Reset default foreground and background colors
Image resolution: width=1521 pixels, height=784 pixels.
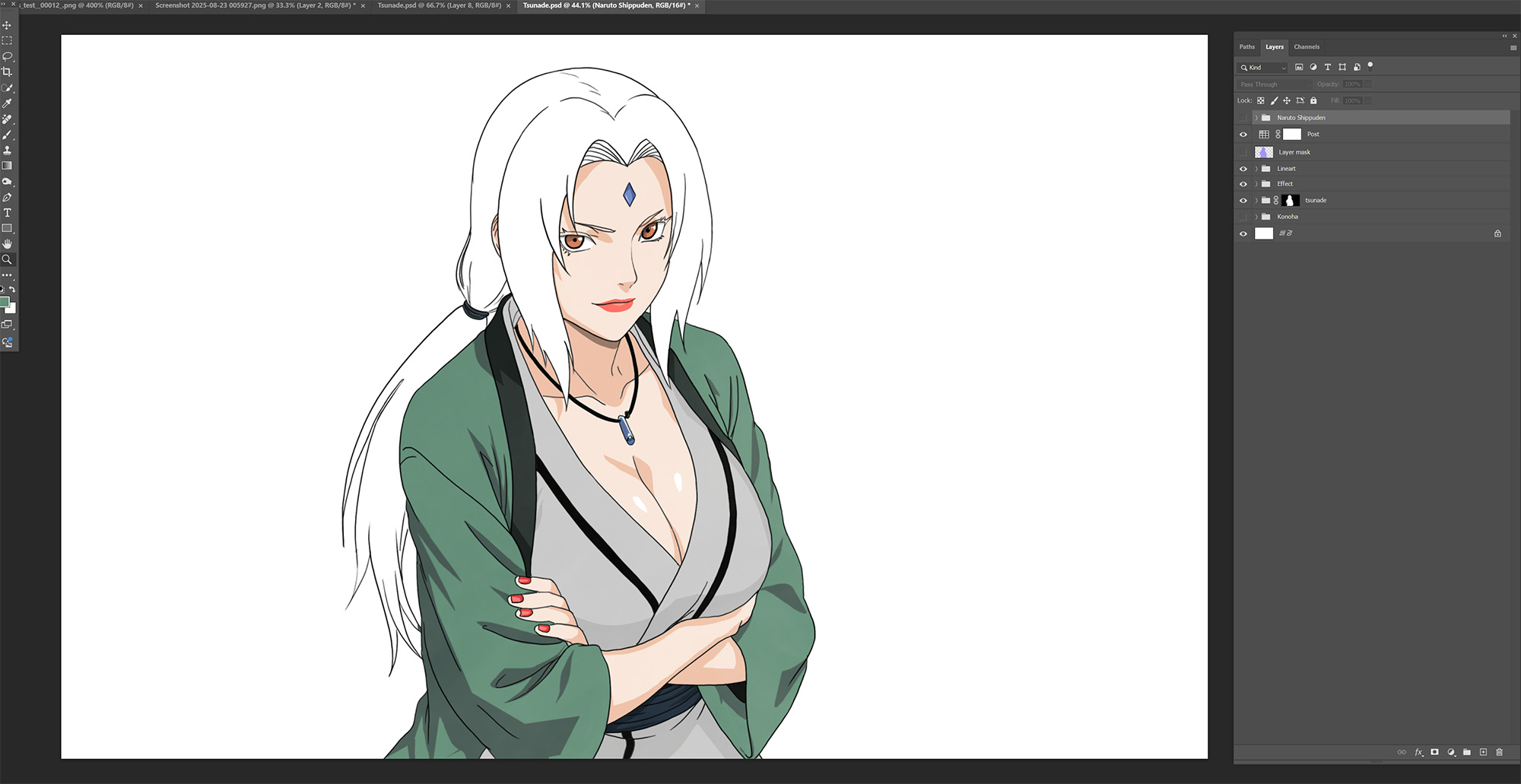2,289
